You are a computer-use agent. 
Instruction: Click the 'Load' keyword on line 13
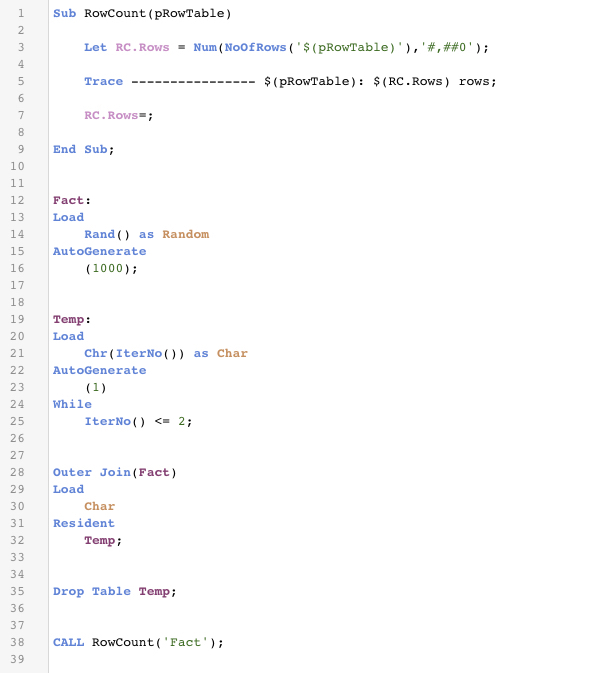[x=68, y=217]
